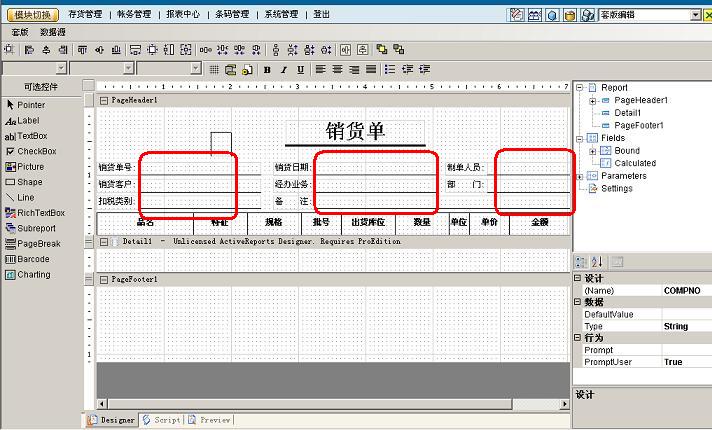Select the Picture control tool

pos(30,167)
